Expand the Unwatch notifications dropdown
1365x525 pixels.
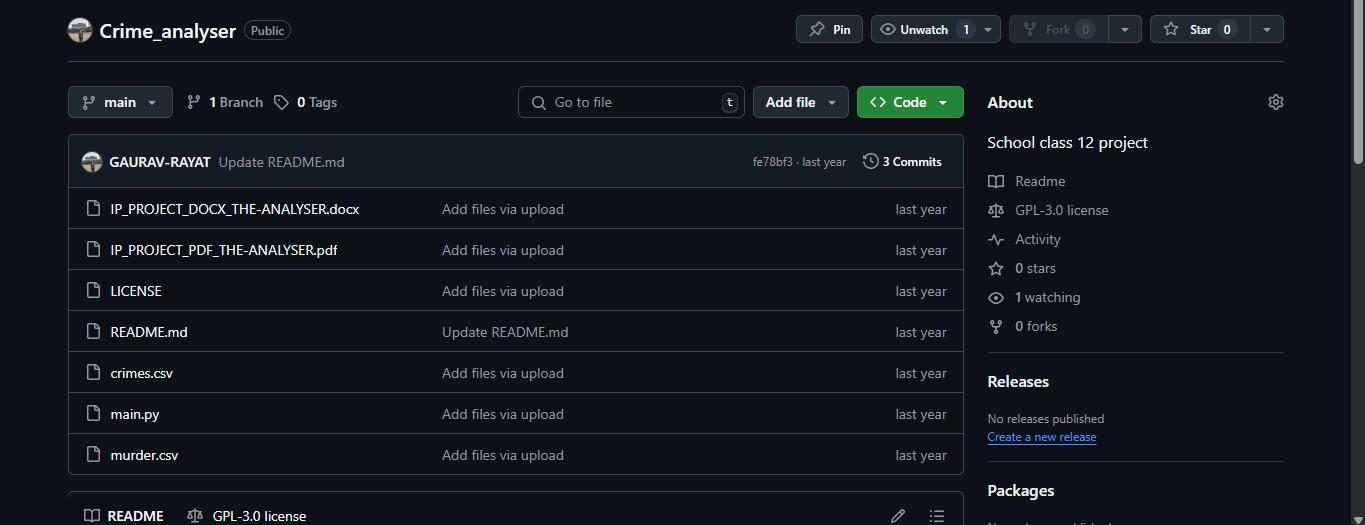[990, 30]
